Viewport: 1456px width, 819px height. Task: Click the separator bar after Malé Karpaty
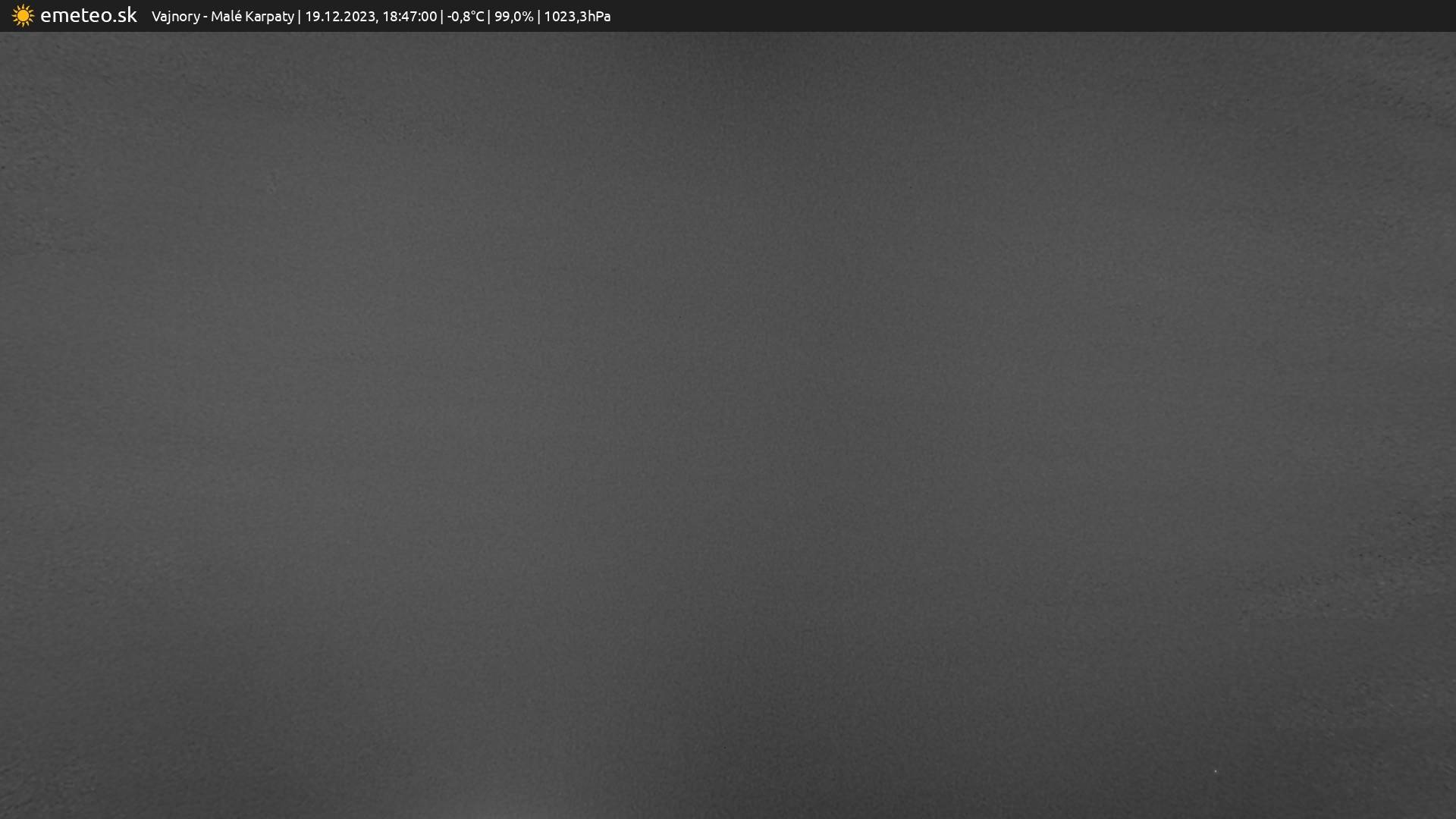pos(300,17)
